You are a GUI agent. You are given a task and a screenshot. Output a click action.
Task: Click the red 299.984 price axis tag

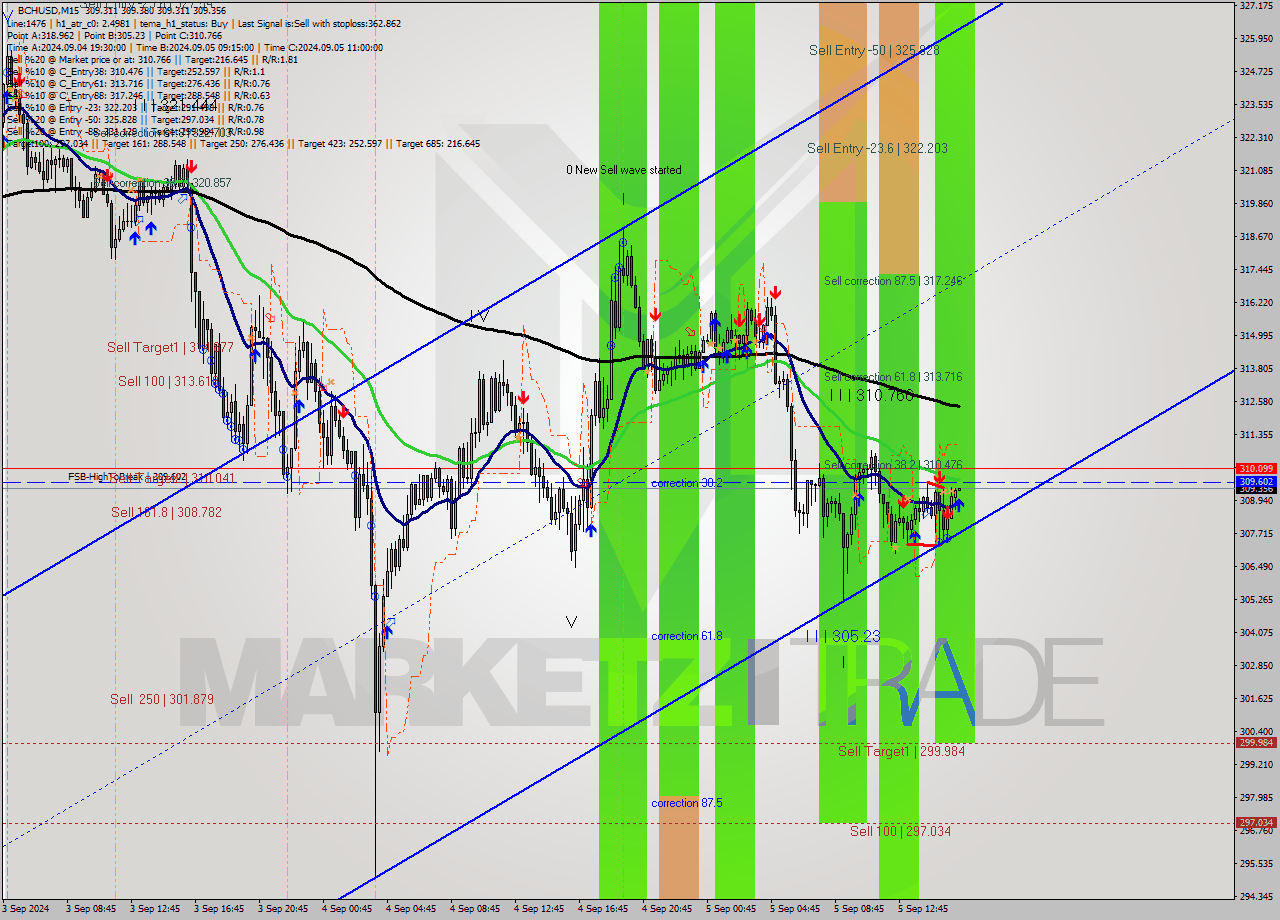pos(1256,742)
